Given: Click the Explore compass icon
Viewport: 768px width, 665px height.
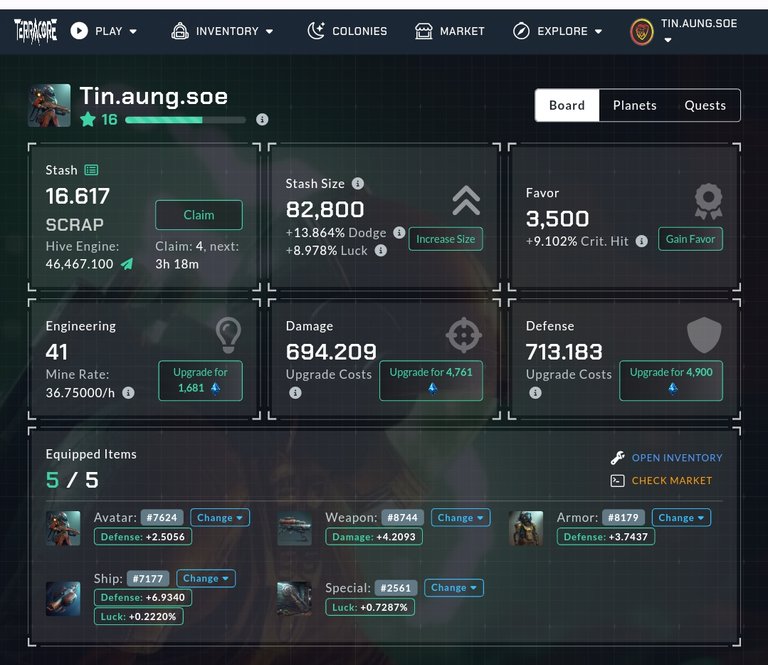Looking at the screenshot, I should 521,31.
